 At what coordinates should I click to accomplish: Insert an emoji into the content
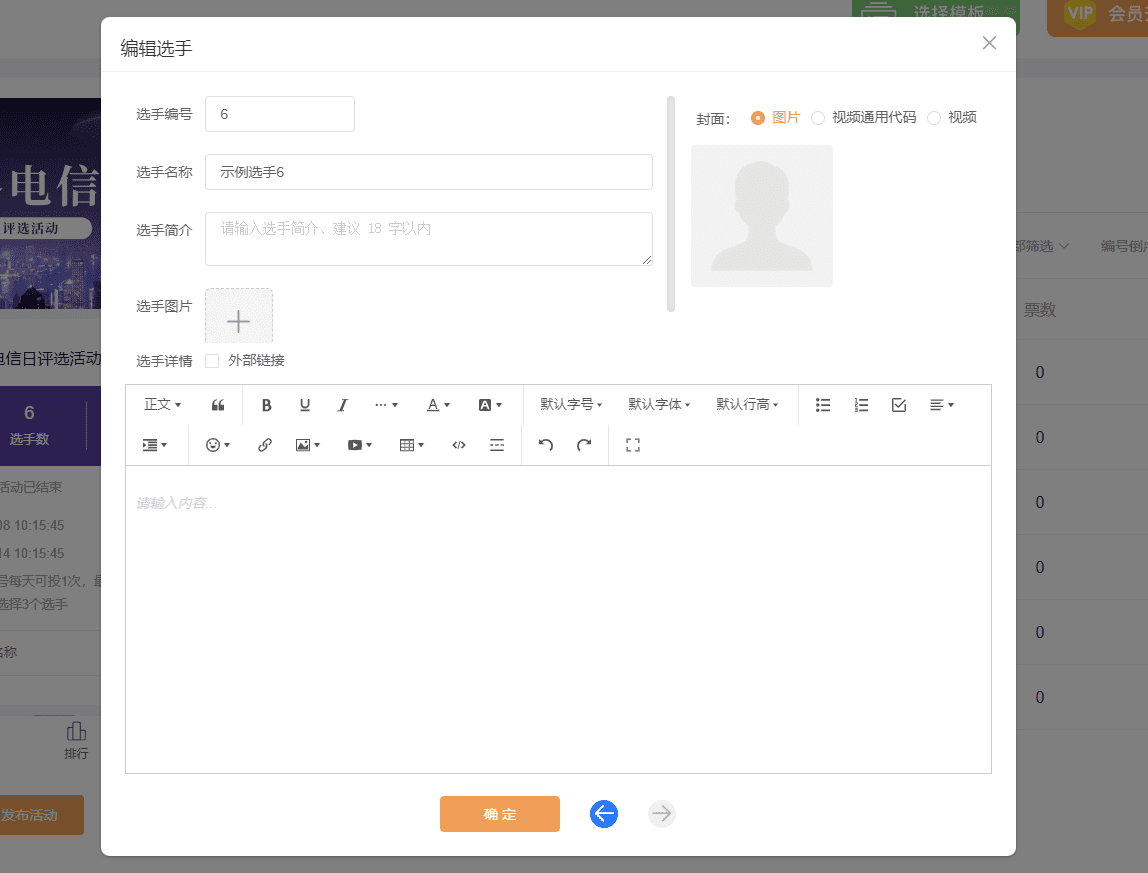pyautogui.click(x=213, y=444)
